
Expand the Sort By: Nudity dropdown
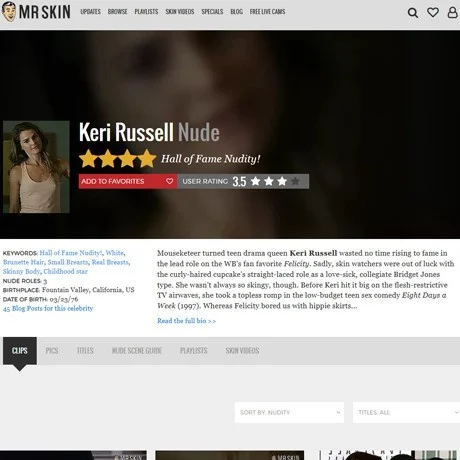[x=289, y=412]
